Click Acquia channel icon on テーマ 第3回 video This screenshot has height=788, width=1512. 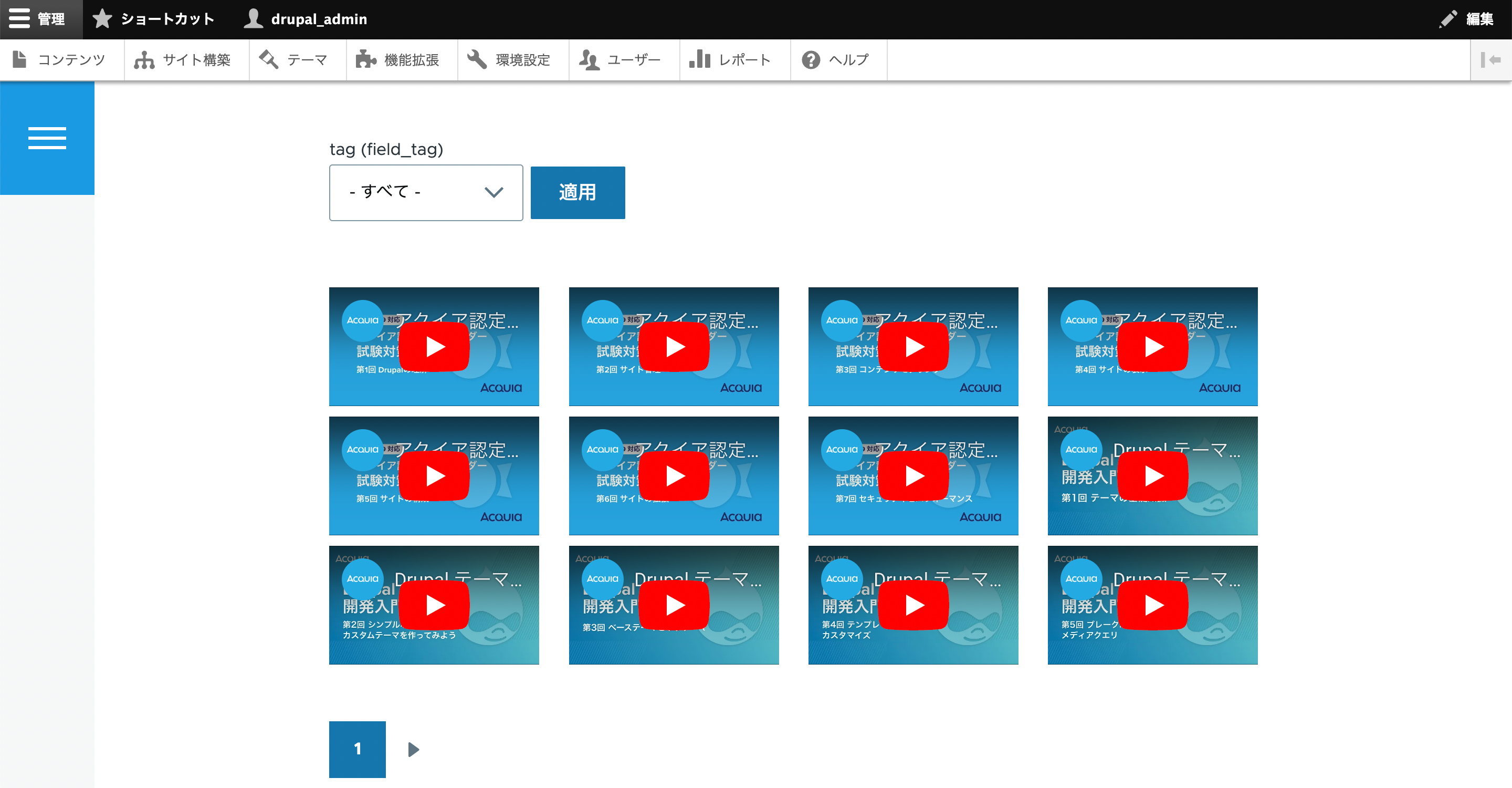point(602,579)
